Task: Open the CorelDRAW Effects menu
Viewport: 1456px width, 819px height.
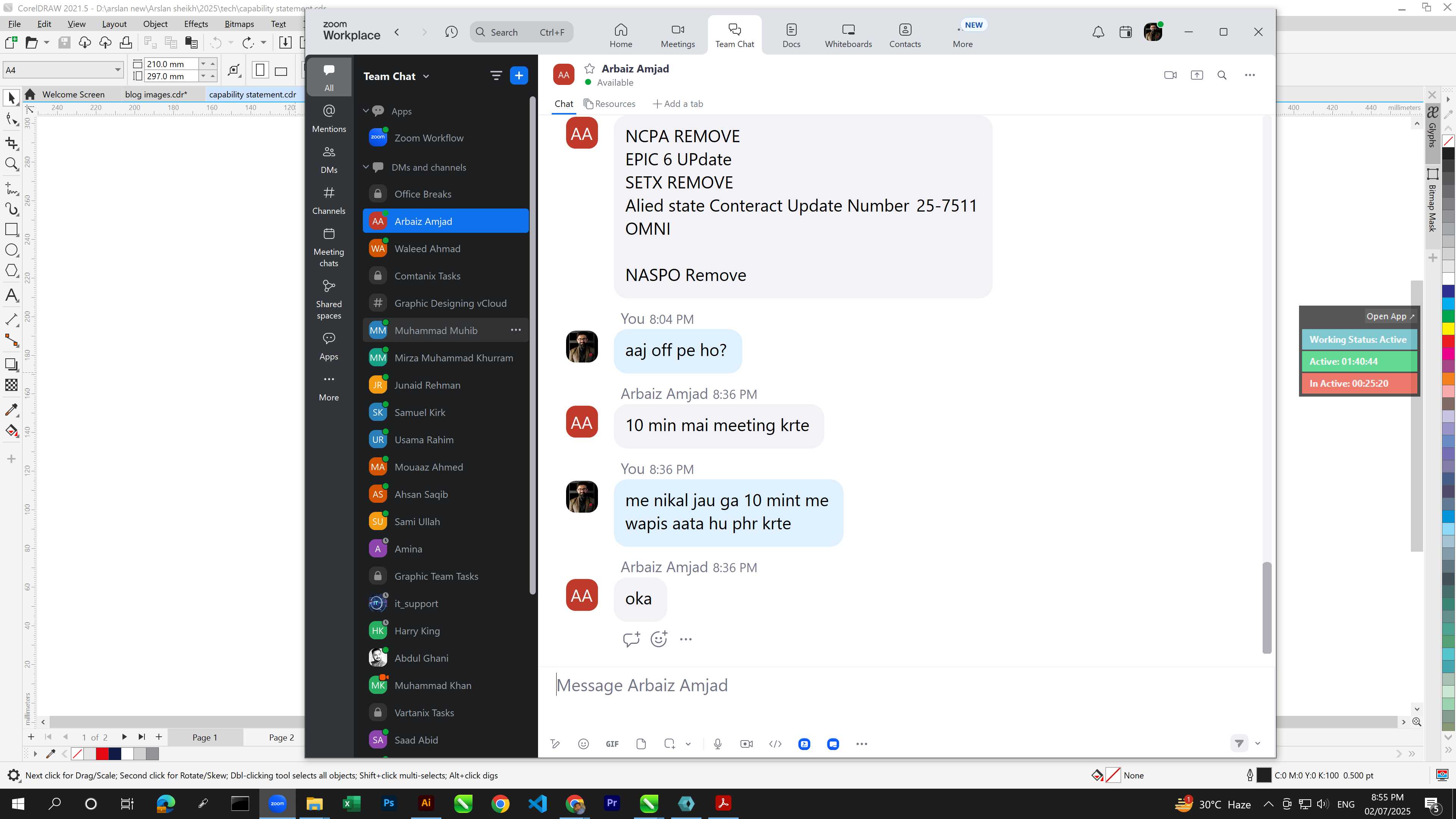Action: 196,24
